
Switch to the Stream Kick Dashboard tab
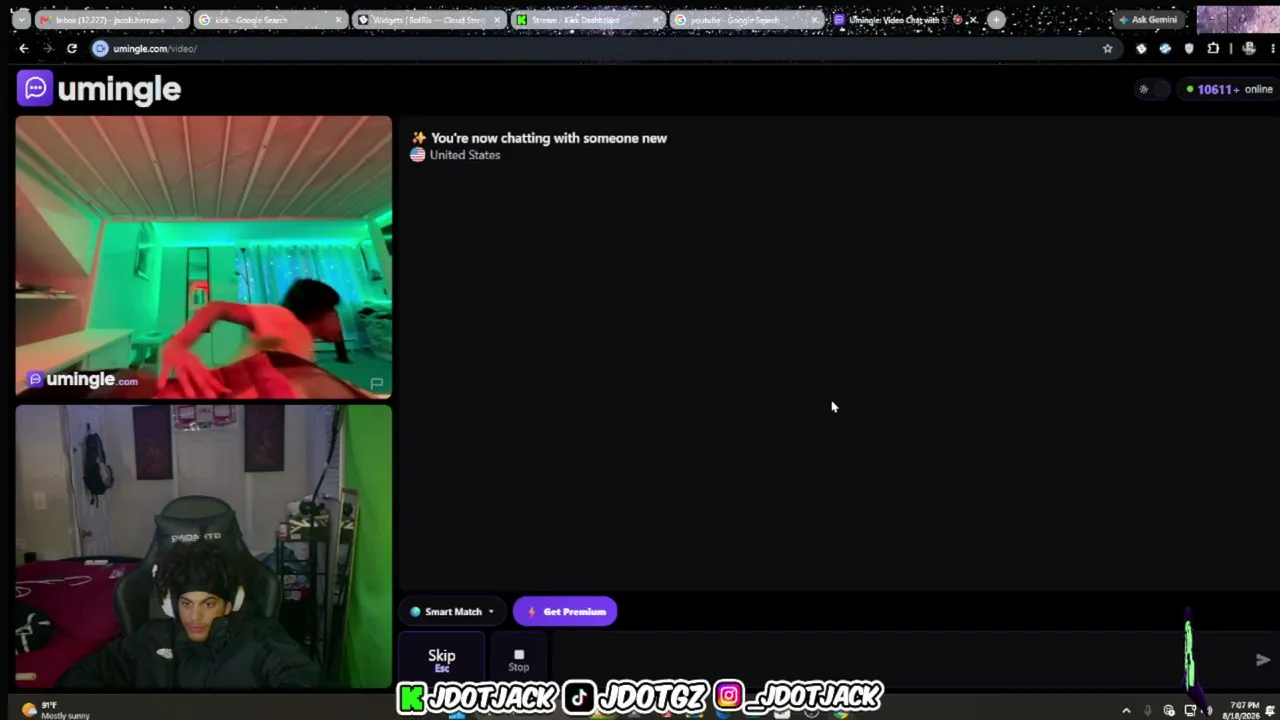[x=587, y=20]
